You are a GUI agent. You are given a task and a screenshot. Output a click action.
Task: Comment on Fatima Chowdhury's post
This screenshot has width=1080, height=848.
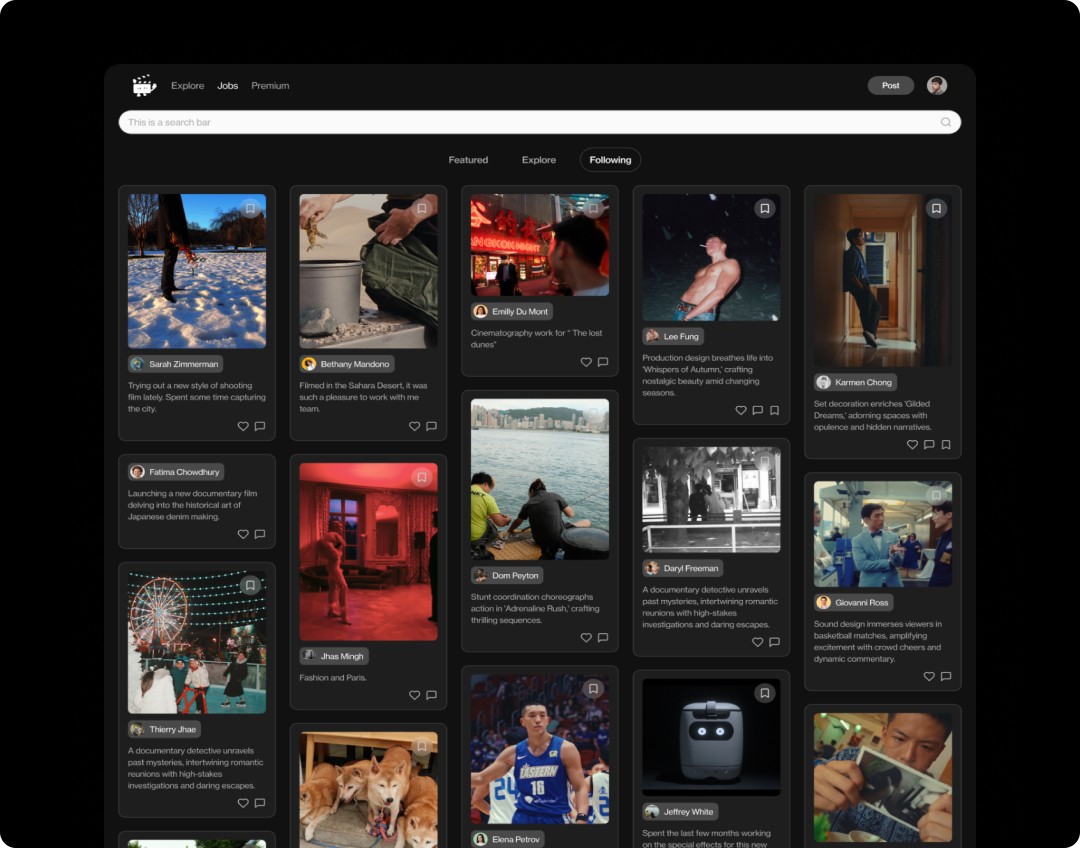click(x=260, y=535)
